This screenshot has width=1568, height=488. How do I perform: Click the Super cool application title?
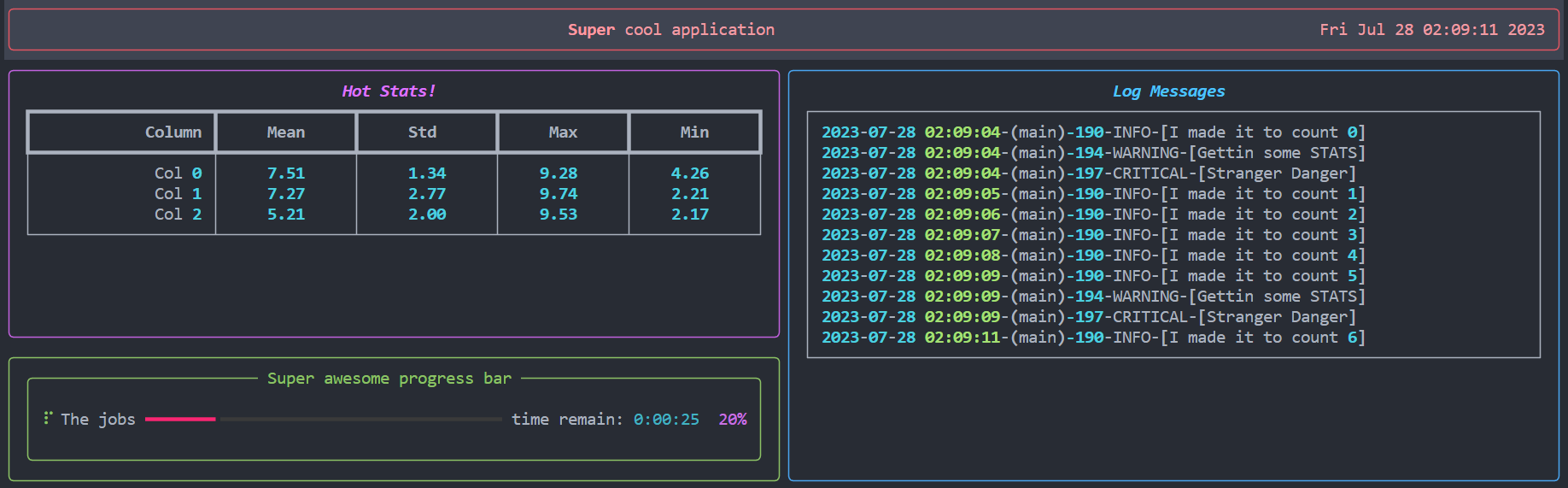click(x=671, y=30)
